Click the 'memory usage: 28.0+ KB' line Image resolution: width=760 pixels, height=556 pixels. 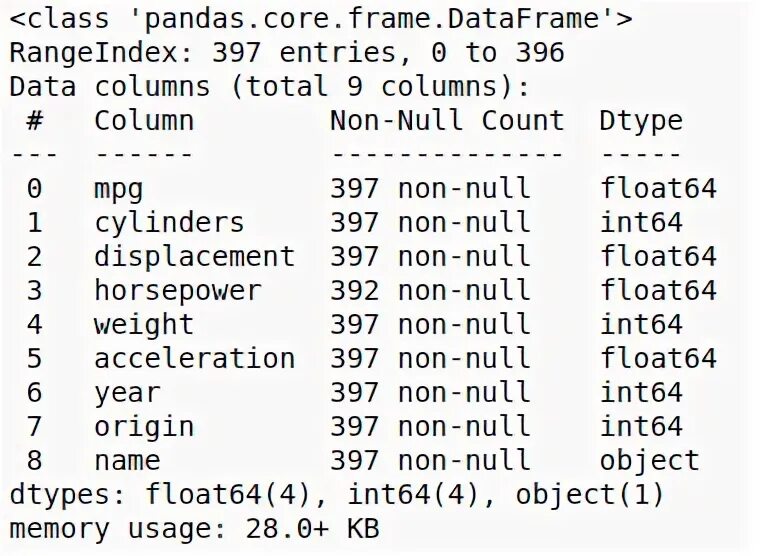(x=194, y=528)
